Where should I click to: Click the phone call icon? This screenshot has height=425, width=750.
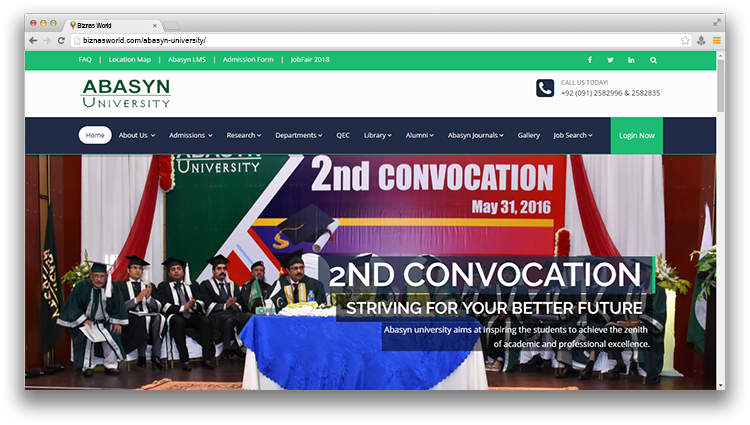coord(545,88)
